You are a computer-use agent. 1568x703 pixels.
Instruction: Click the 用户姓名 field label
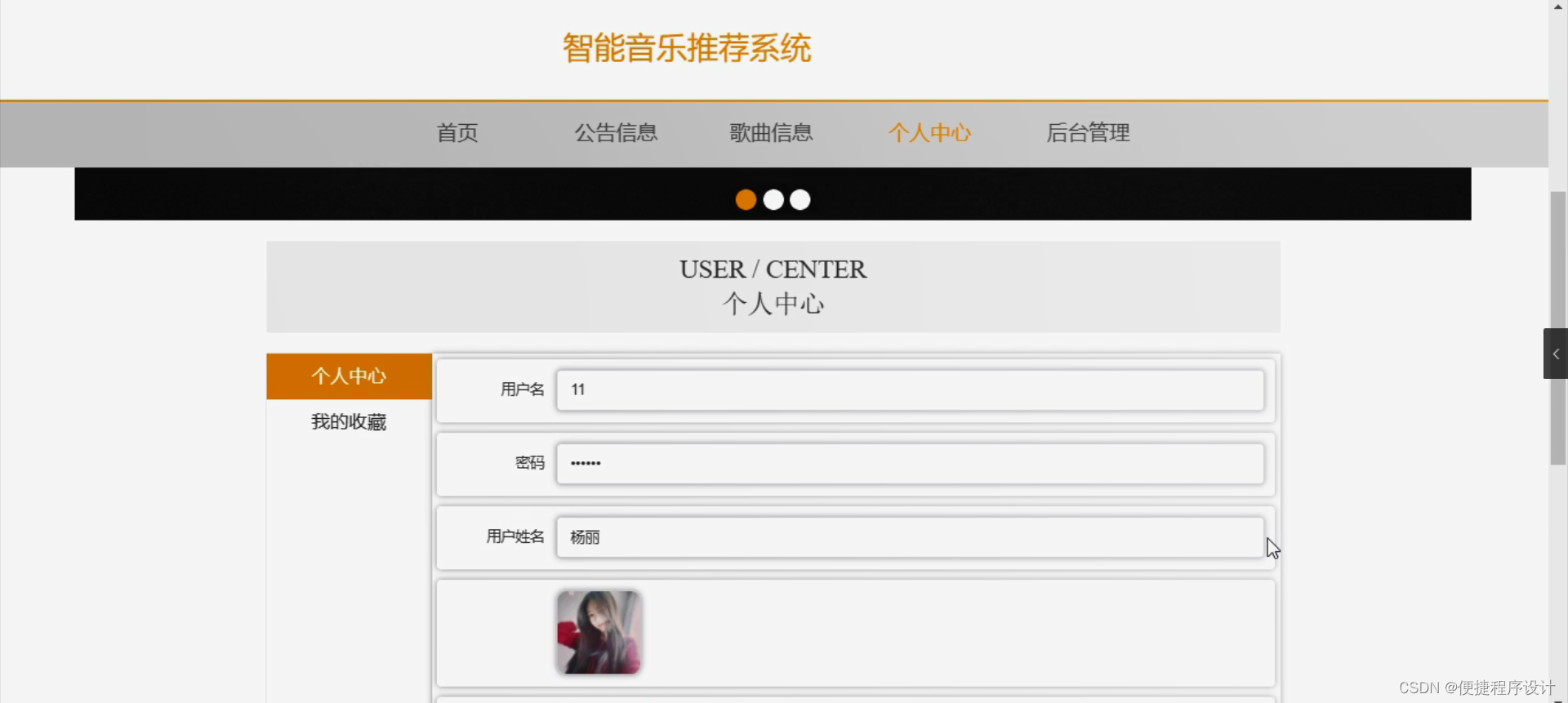point(515,536)
